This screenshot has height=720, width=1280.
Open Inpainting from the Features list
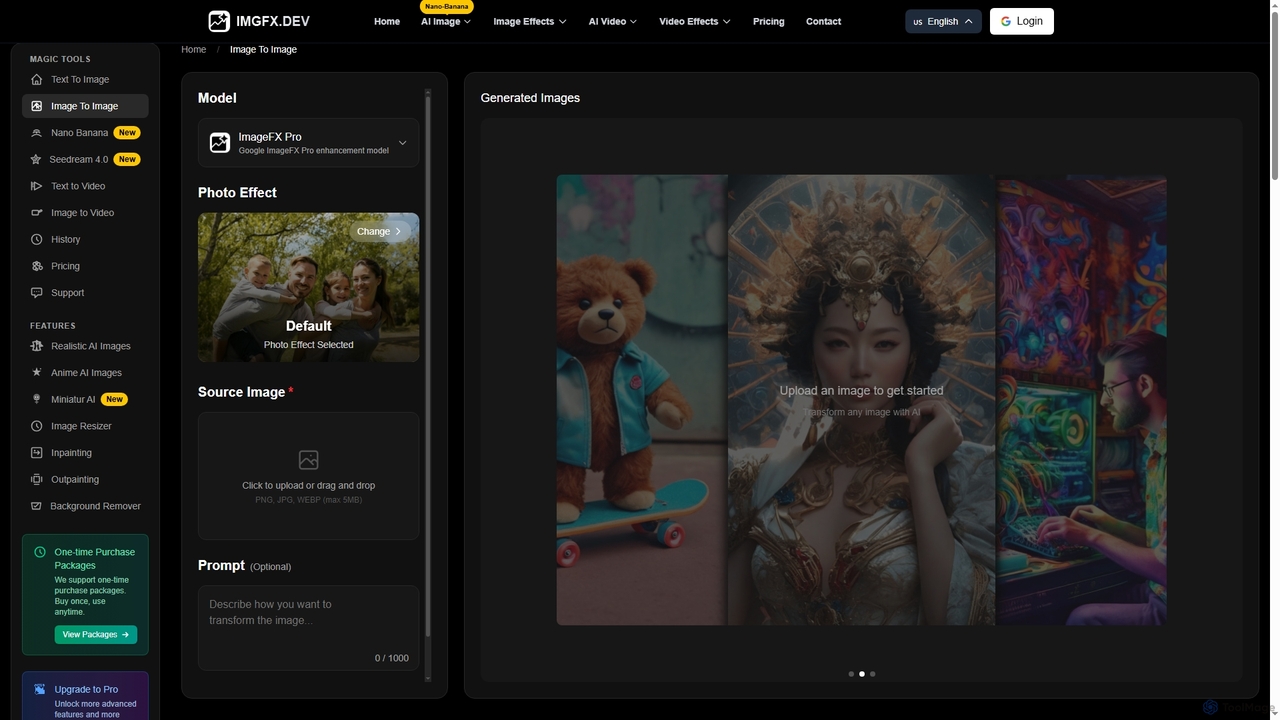coord(85,452)
